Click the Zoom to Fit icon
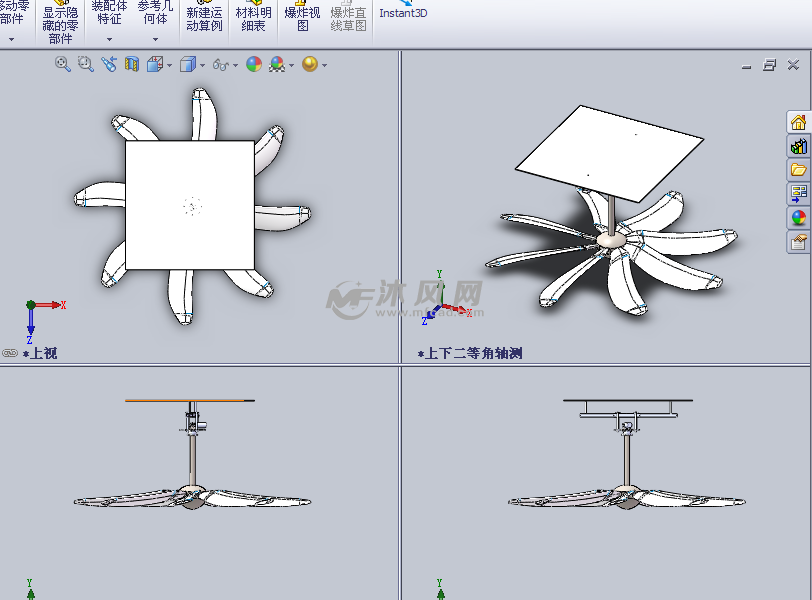Viewport: 812px width, 600px height. coord(63,64)
